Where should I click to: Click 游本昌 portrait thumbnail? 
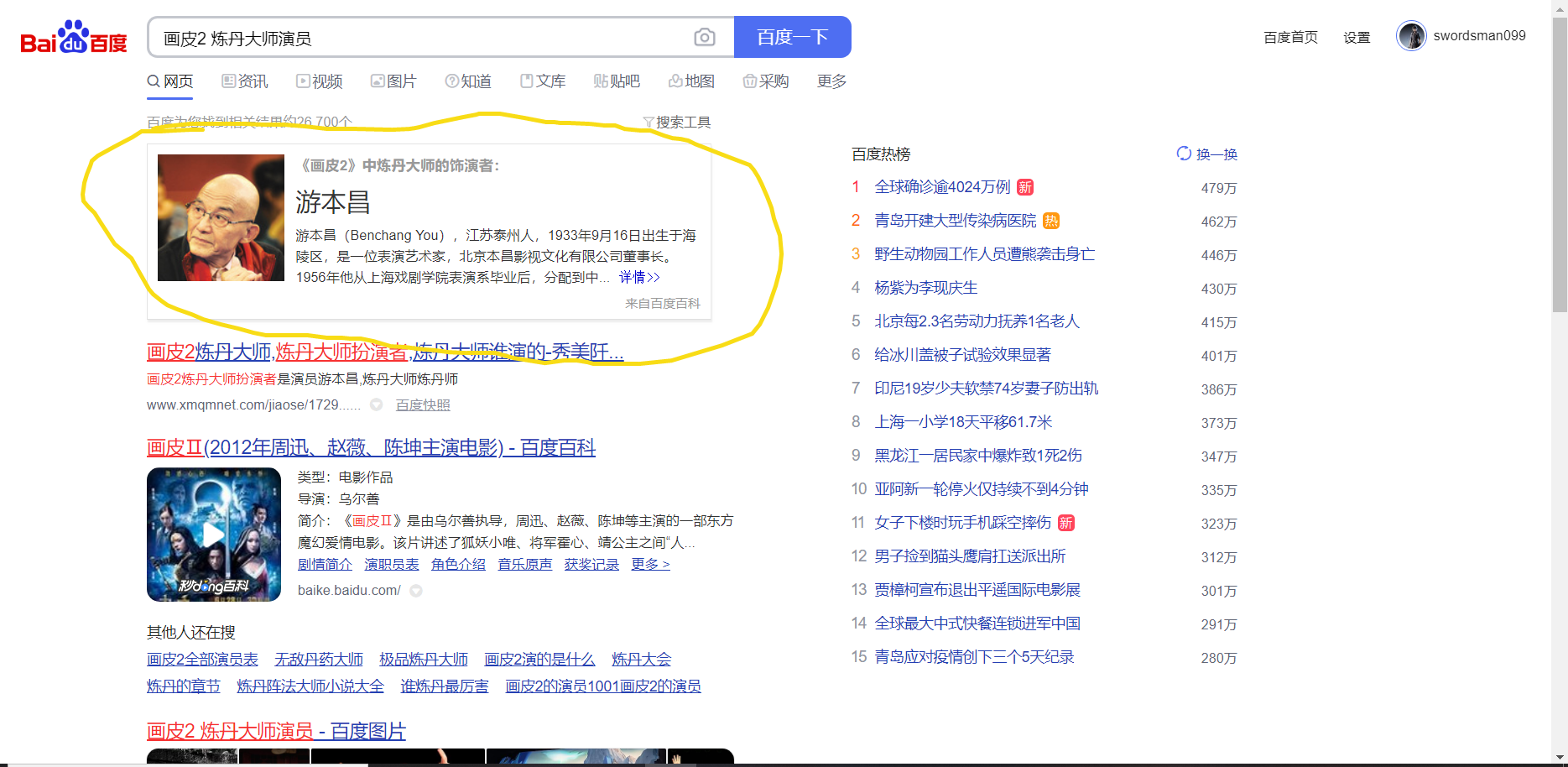click(x=221, y=217)
